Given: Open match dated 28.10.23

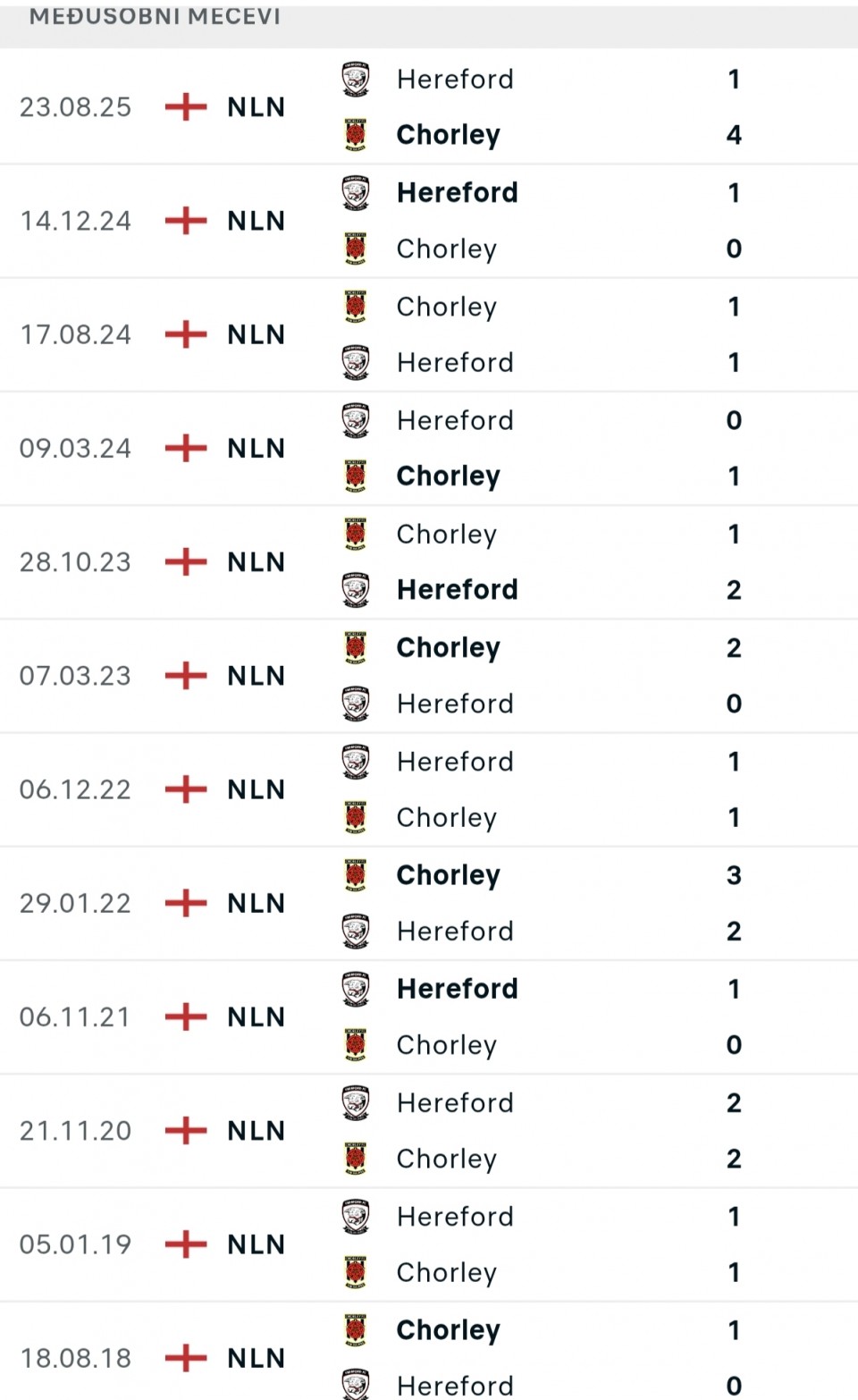Looking at the screenshot, I should pyautogui.click(x=75, y=562).
